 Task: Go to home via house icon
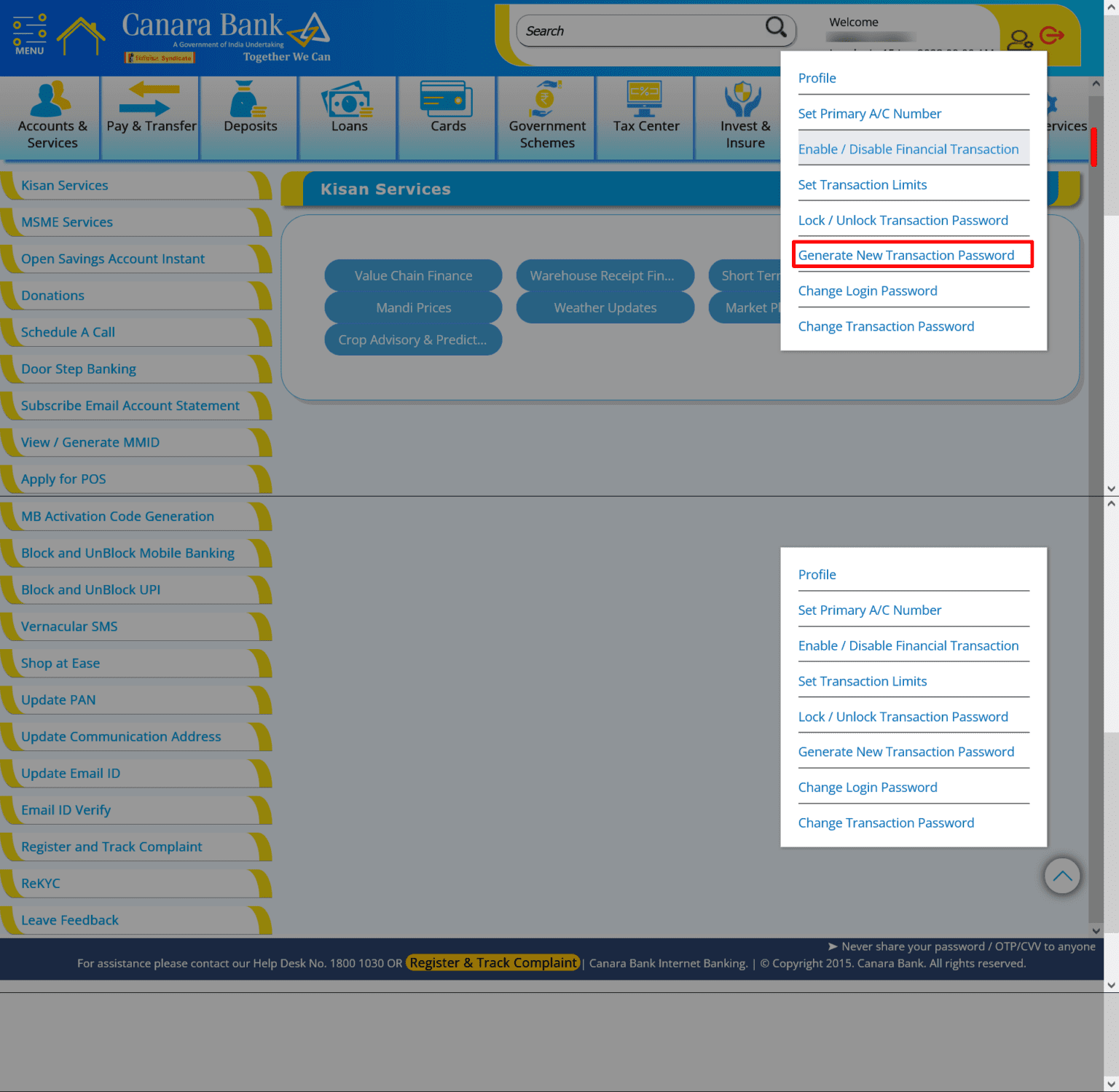point(81,36)
